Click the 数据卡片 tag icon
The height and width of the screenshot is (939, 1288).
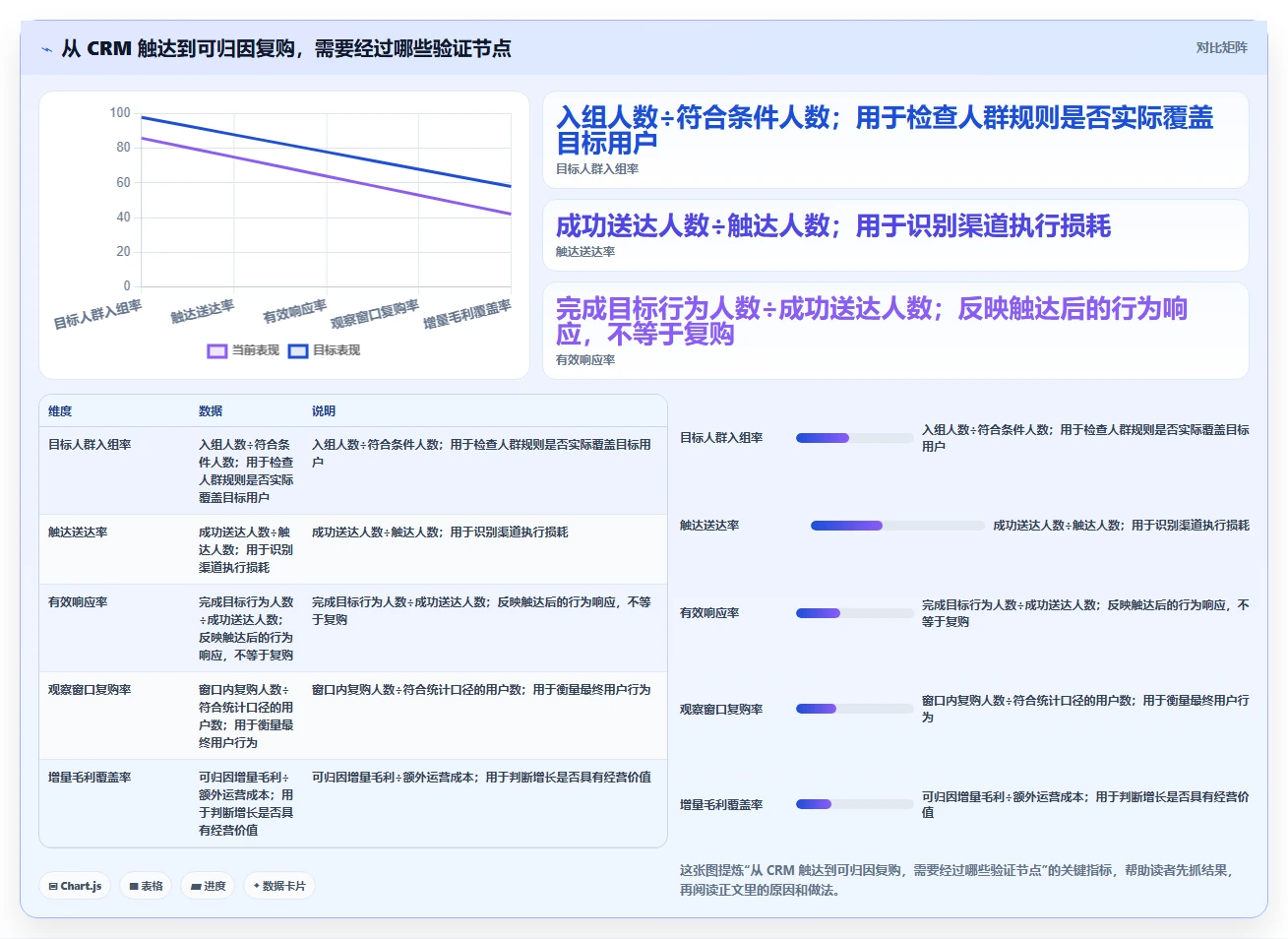[257, 886]
